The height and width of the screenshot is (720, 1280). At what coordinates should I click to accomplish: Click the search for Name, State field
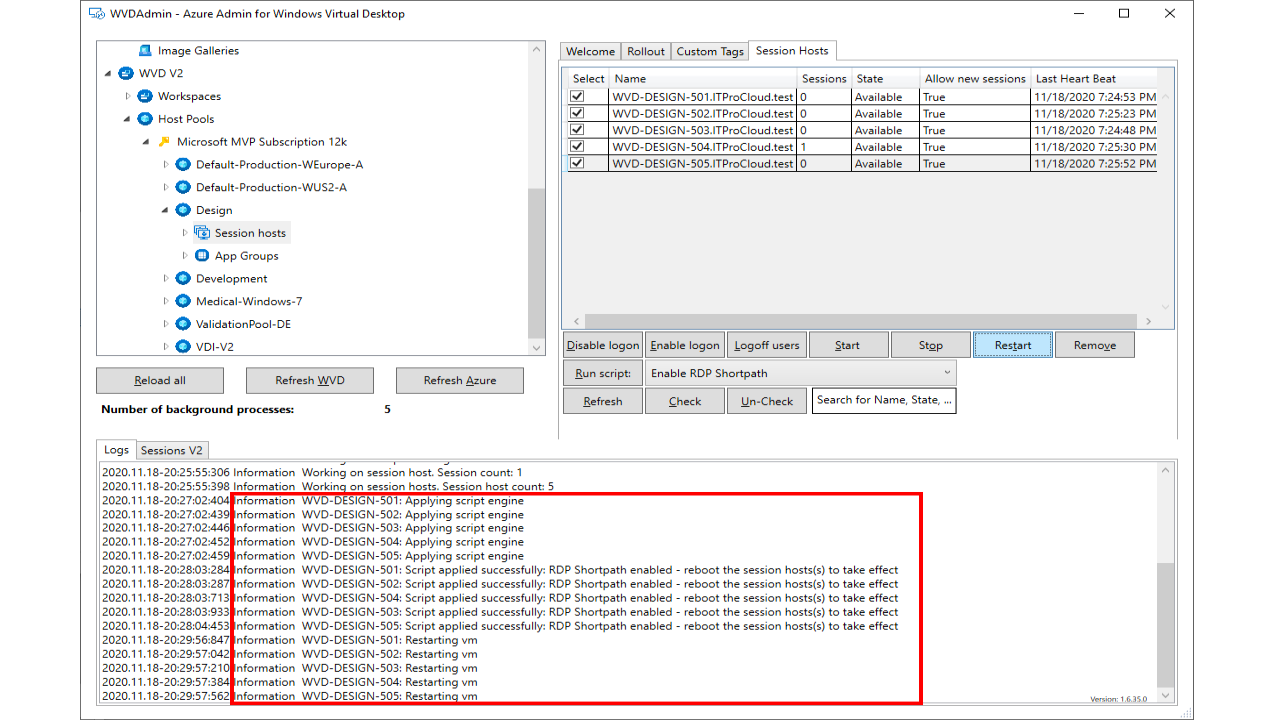point(884,400)
